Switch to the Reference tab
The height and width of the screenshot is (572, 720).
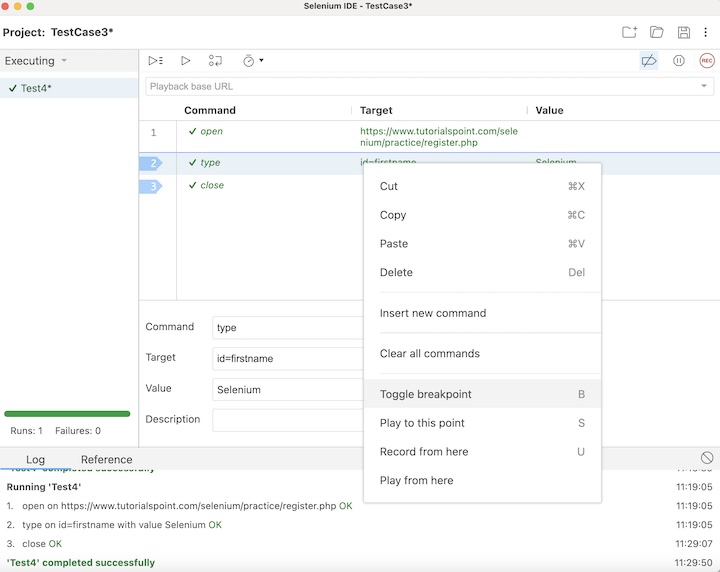click(106, 460)
